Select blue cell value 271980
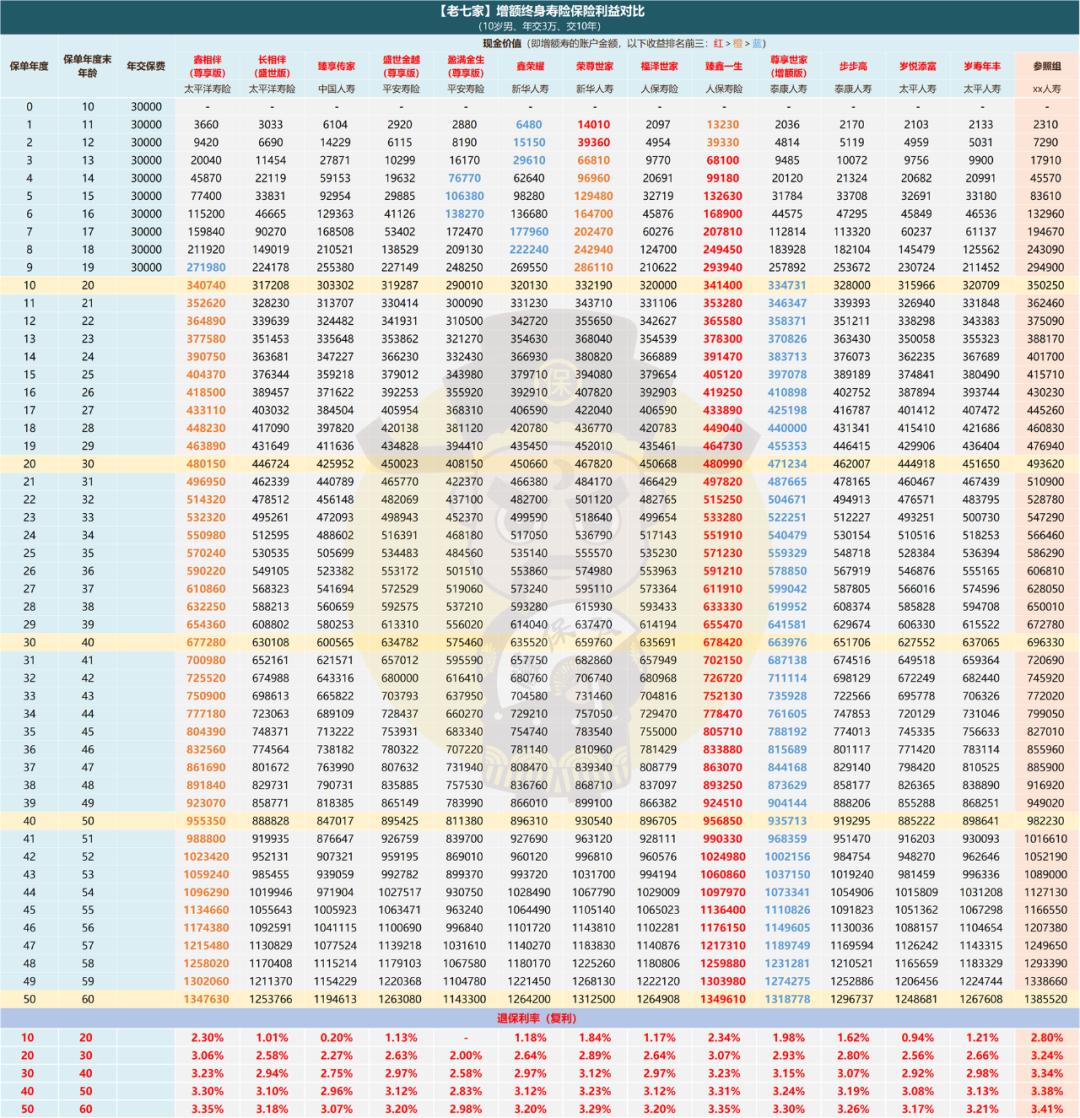1080x1118 pixels. coord(206,267)
